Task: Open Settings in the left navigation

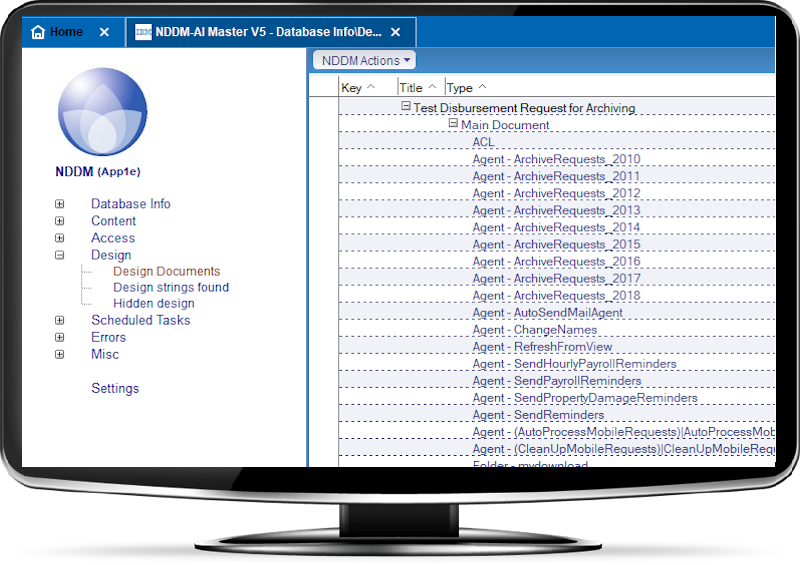Action: (115, 389)
